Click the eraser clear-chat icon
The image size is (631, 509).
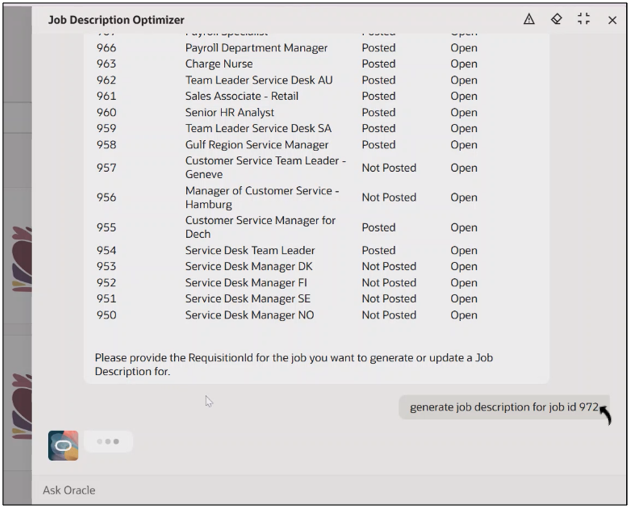click(x=557, y=19)
